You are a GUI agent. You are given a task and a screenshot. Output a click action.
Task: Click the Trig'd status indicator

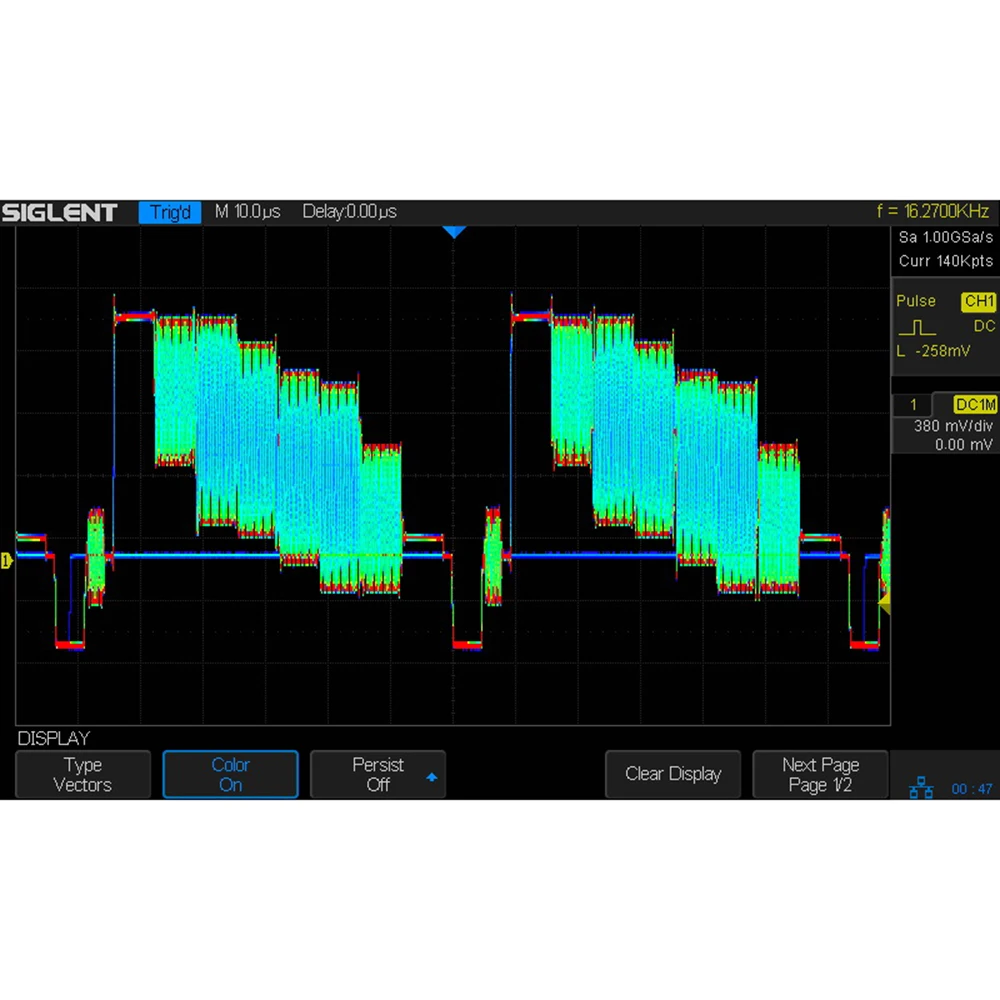[170, 212]
